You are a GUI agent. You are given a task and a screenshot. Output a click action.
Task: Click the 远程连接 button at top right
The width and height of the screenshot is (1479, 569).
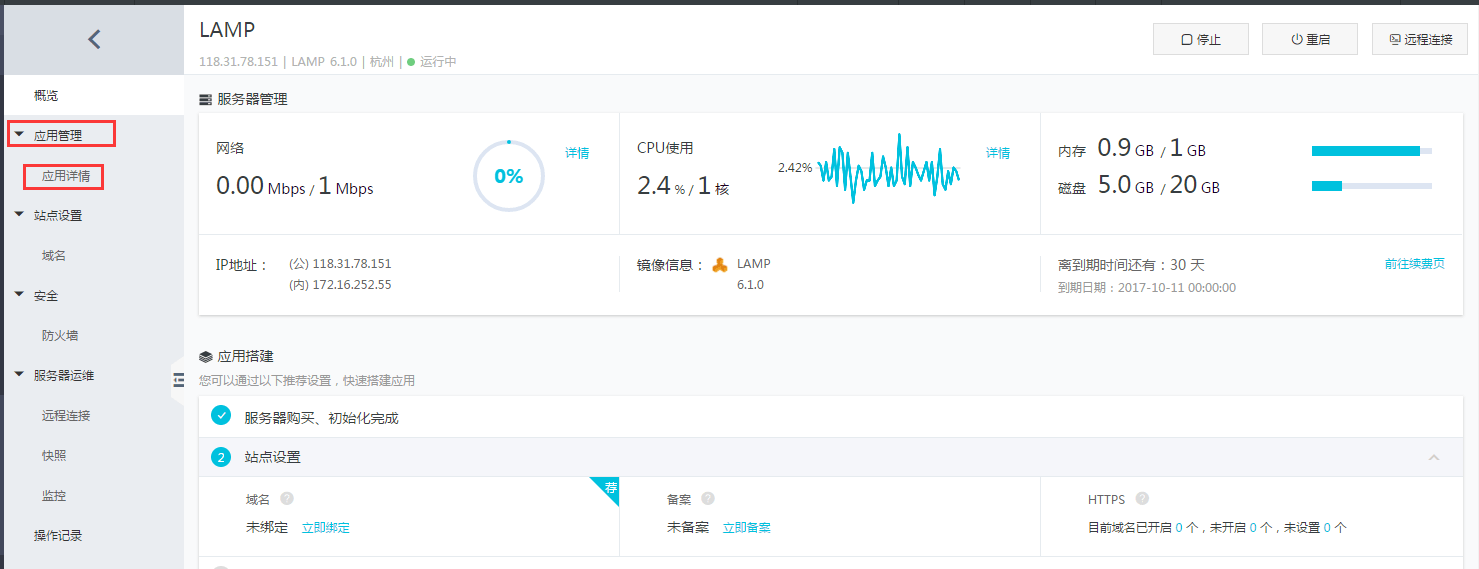point(1420,39)
